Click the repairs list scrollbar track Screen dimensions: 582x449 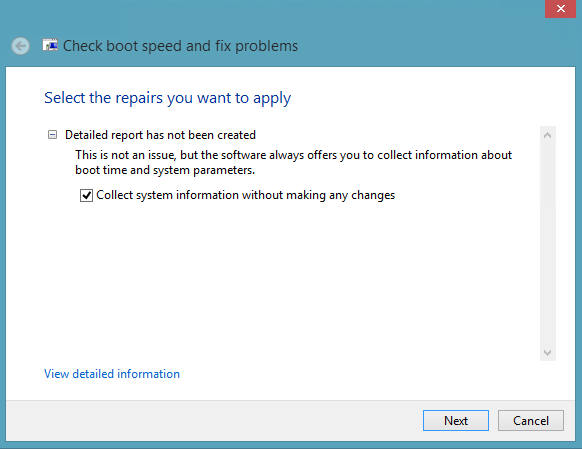(548, 243)
